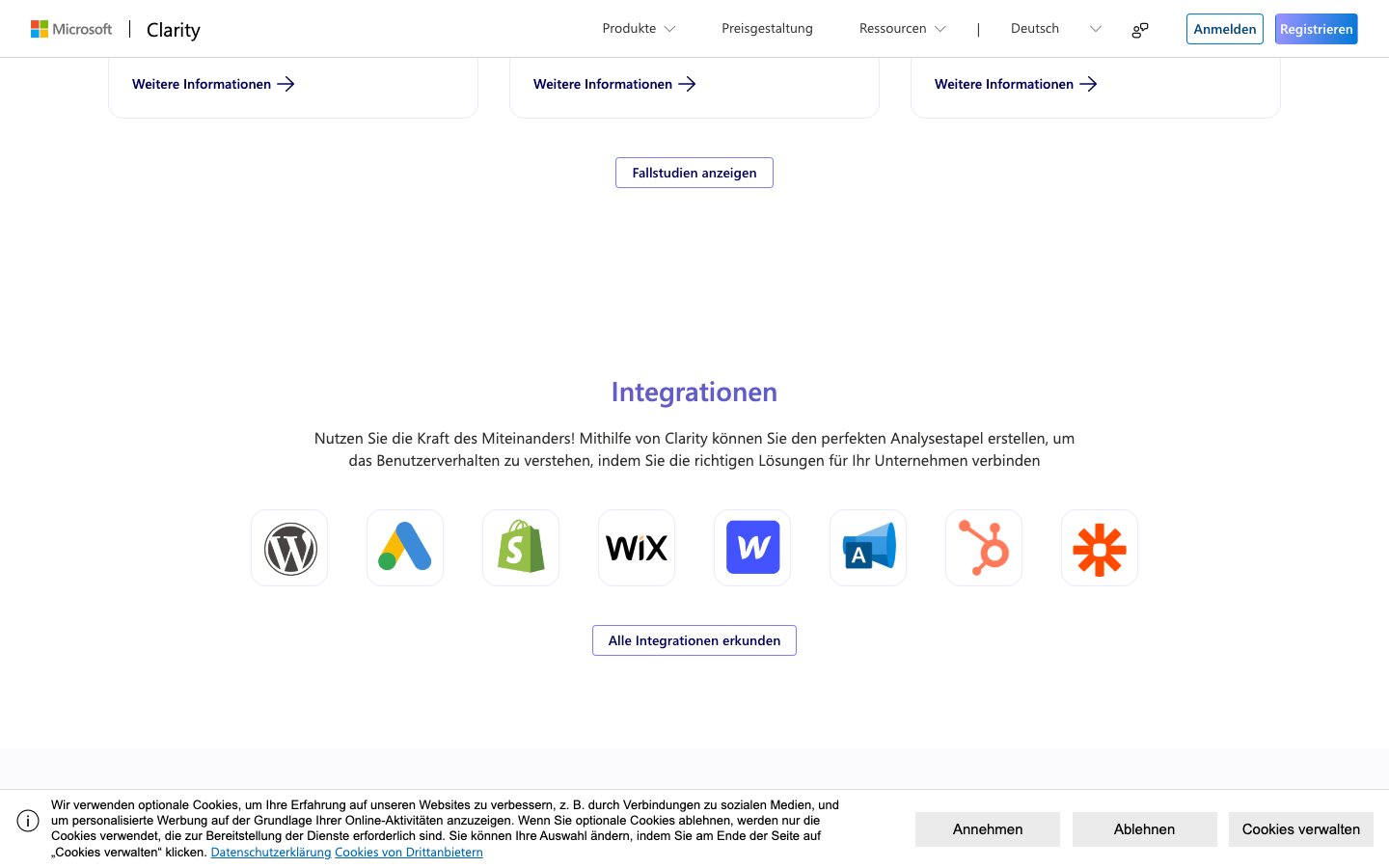The image size is (1389, 868).
Task: Select the Webflow integration icon
Action: (x=752, y=548)
